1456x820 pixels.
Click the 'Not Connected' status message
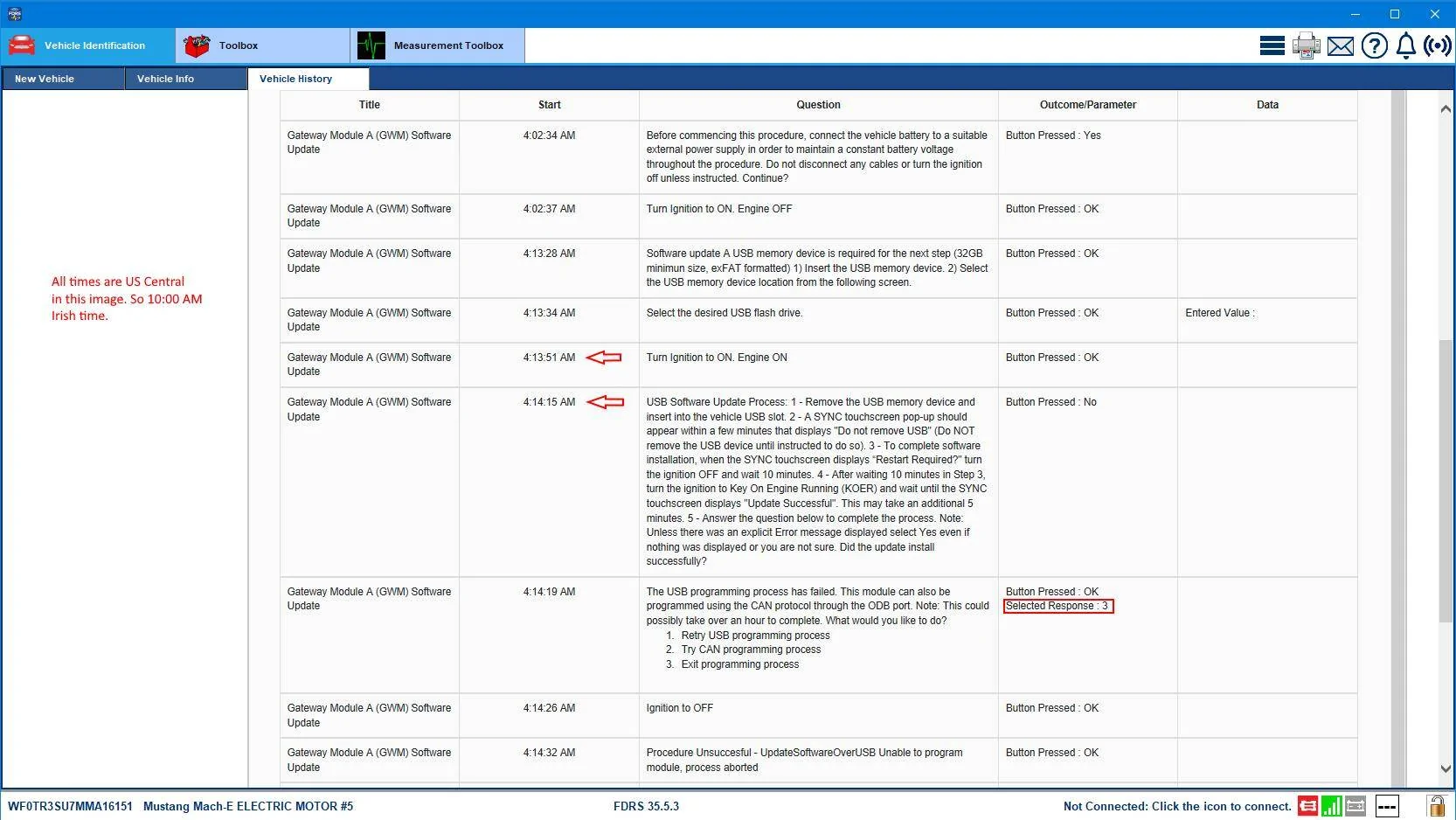tap(1177, 806)
